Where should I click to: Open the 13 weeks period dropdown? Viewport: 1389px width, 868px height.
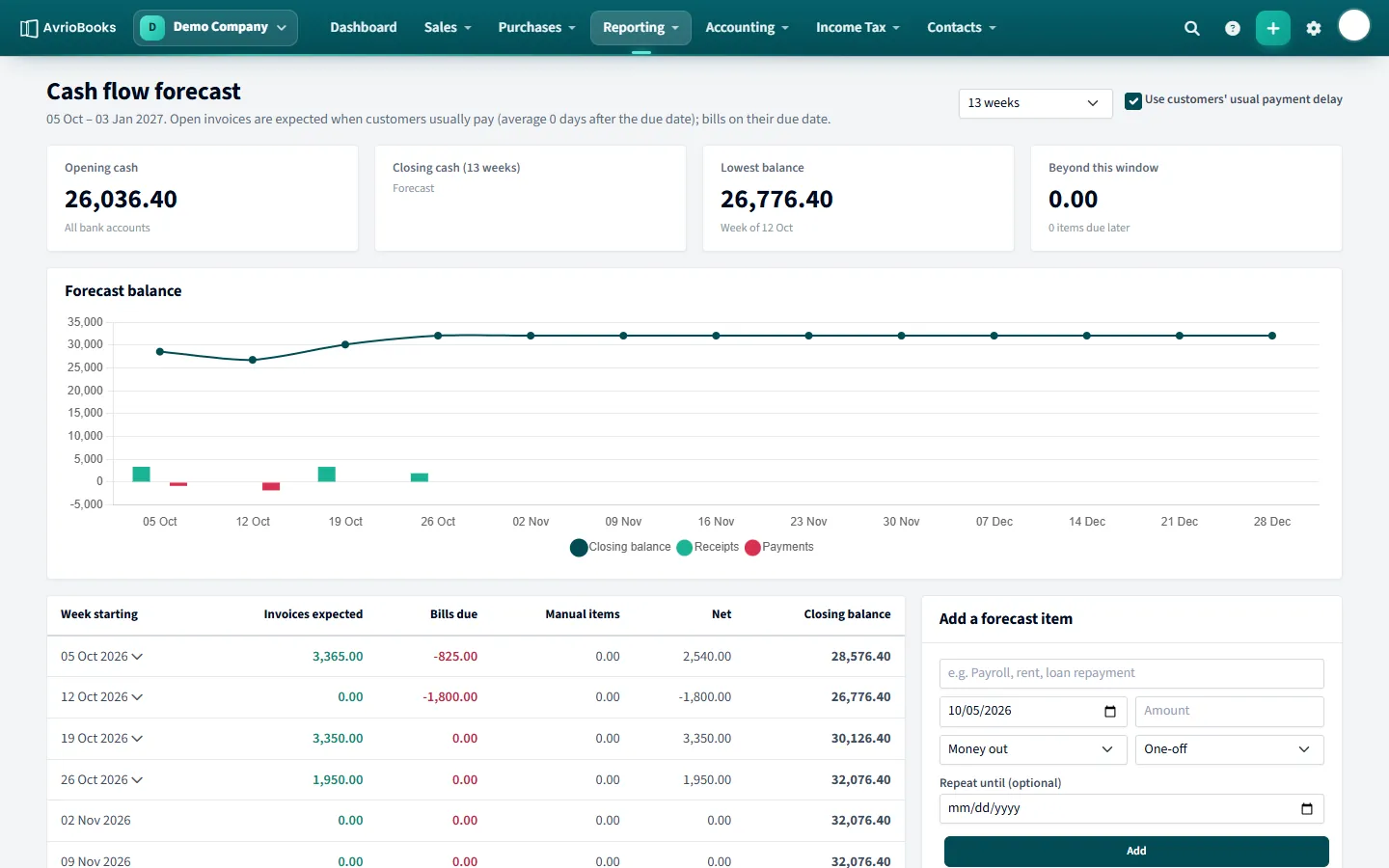[1035, 103]
